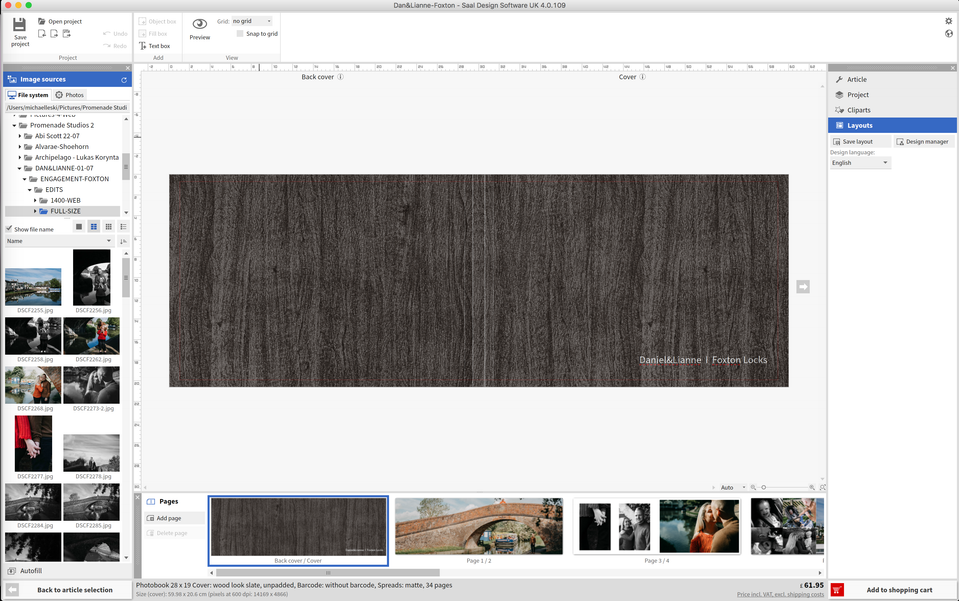
Task: Click the zoom out magnifier icon
Action: [754, 487]
